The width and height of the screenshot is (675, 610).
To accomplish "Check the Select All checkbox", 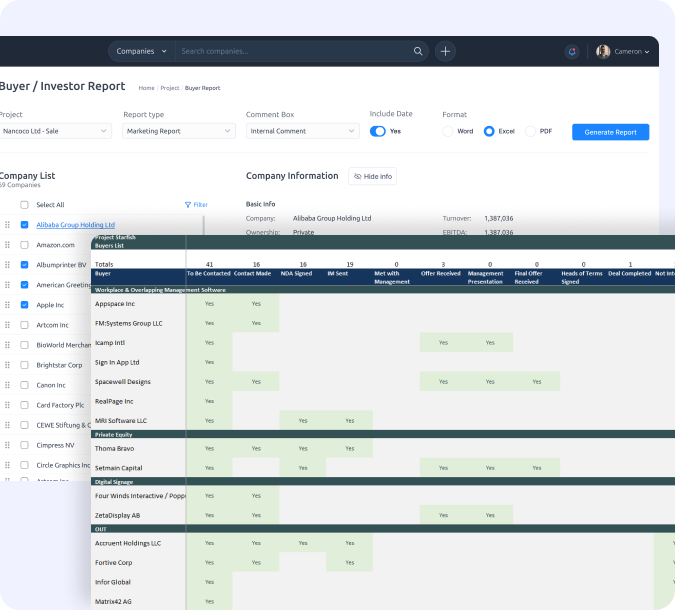I will (24, 204).
